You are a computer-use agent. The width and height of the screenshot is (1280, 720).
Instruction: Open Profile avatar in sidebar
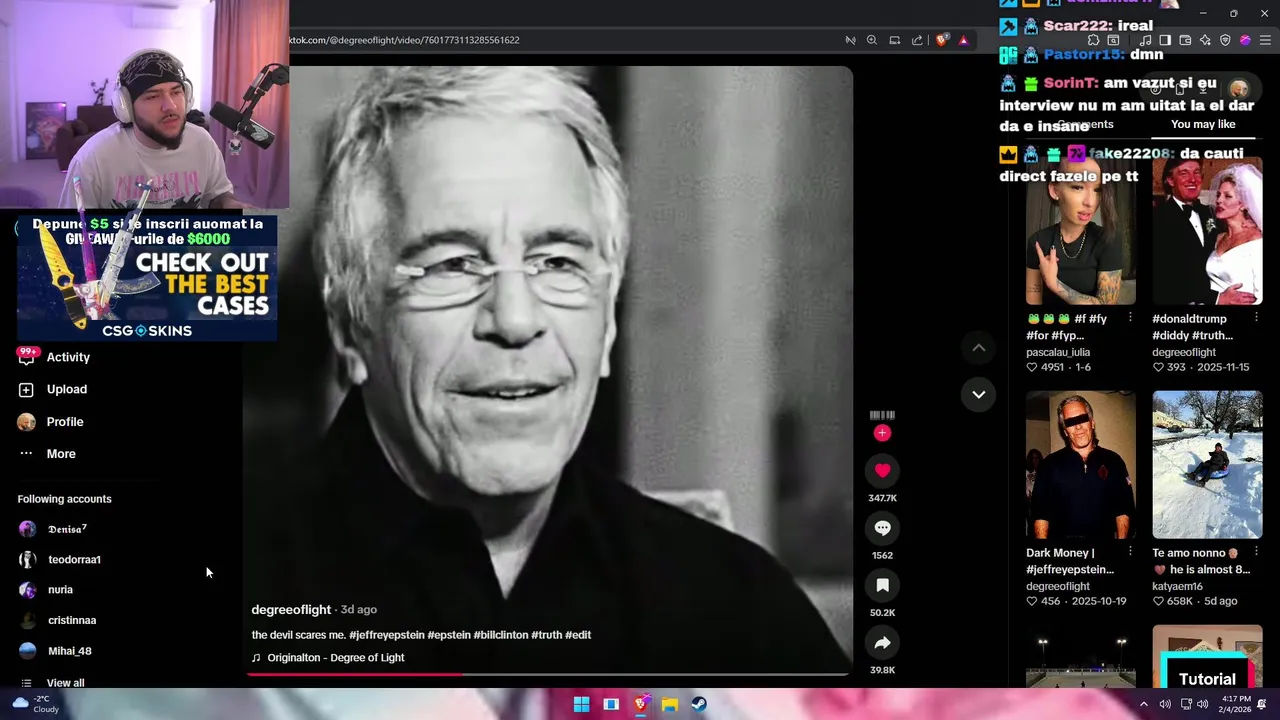tap(26, 422)
